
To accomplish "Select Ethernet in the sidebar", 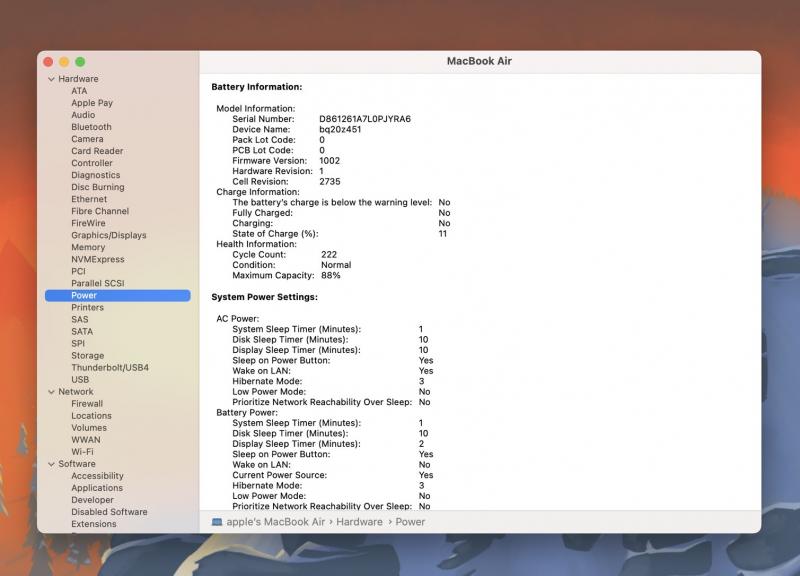I will click(89, 199).
